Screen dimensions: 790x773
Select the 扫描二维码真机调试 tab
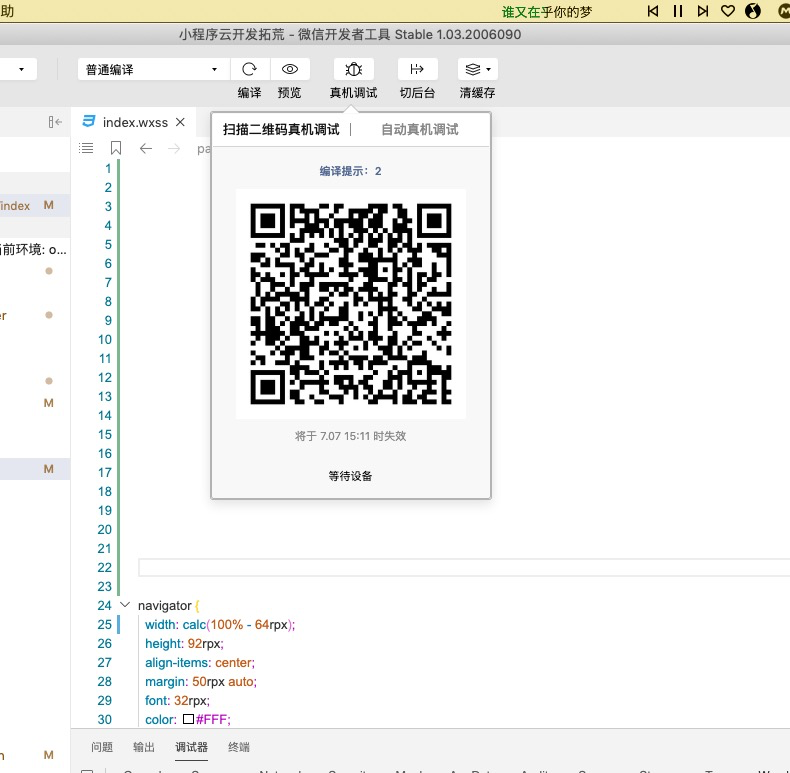pyautogui.click(x=281, y=130)
